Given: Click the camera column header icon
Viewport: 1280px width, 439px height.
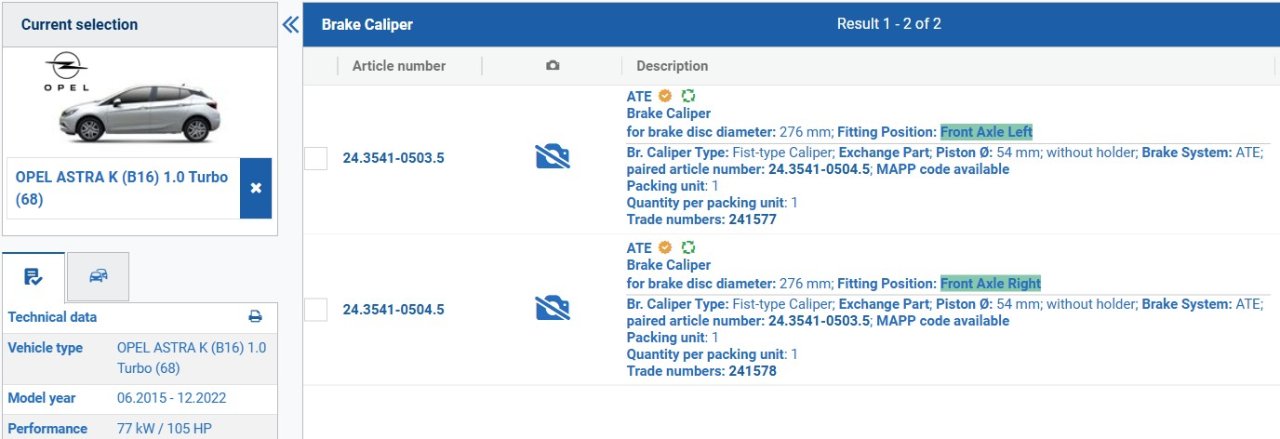Looking at the screenshot, I should point(552,66).
